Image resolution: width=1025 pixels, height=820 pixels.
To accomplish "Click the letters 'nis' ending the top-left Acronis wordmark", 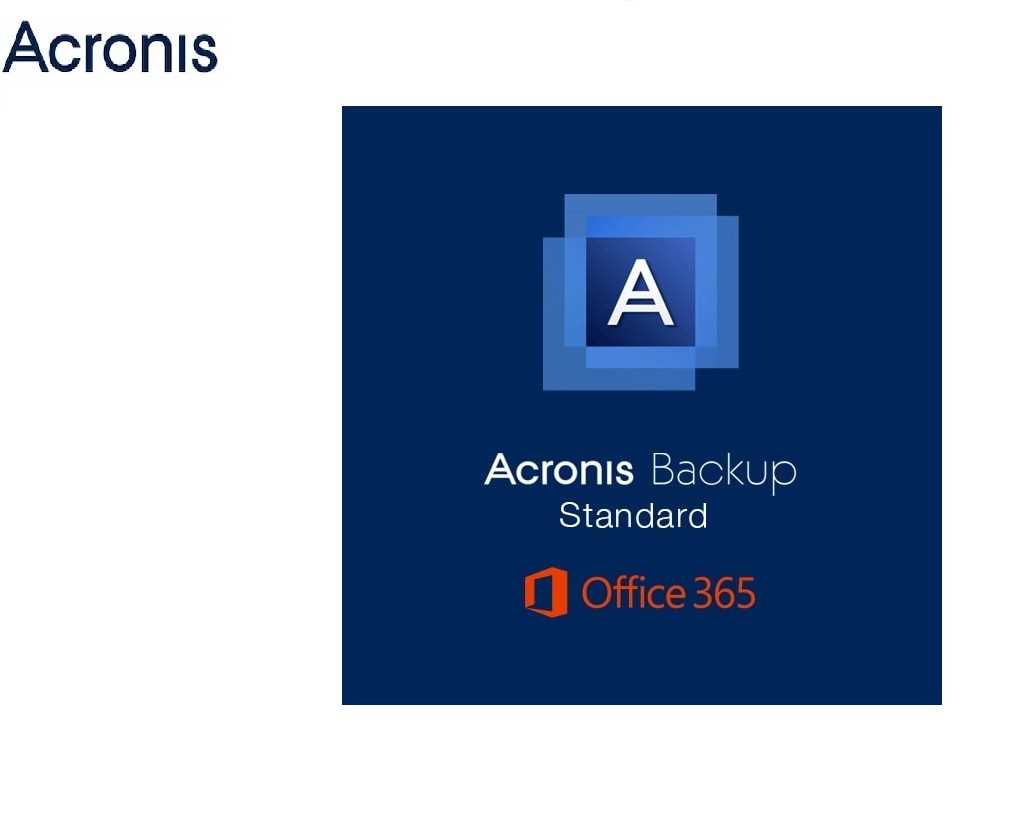I will click(180, 50).
